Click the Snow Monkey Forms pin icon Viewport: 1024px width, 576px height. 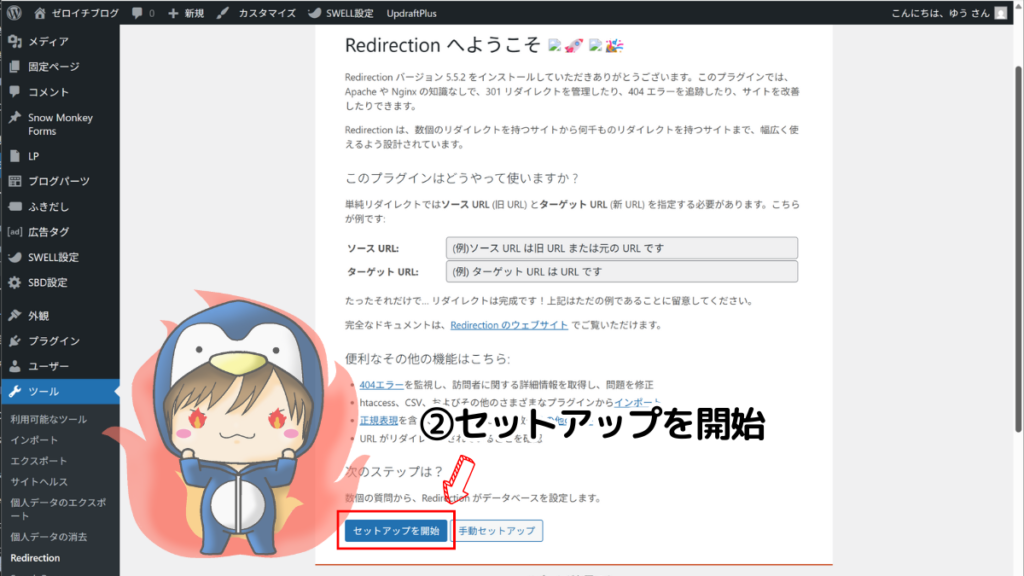coord(15,118)
